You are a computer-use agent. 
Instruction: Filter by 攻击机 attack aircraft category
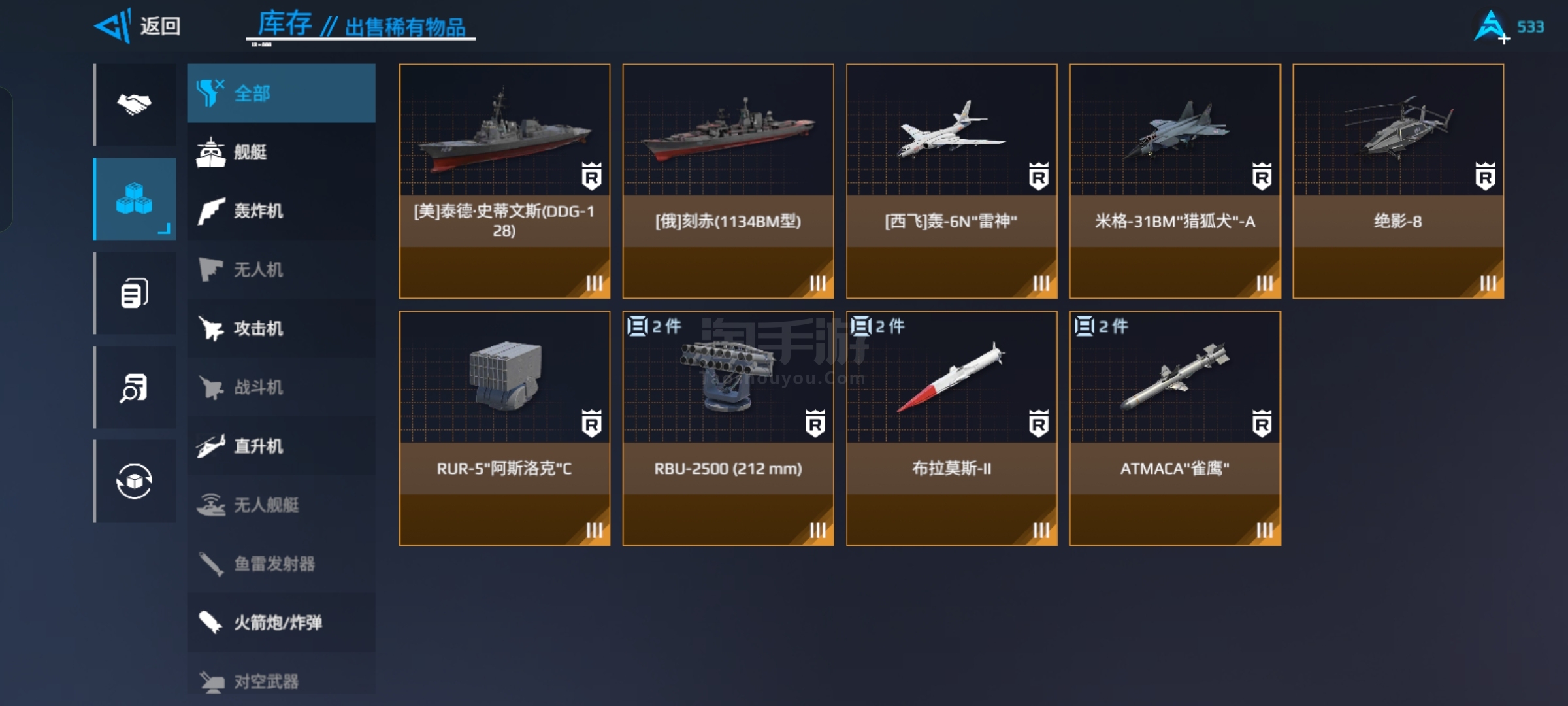click(281, 328)
